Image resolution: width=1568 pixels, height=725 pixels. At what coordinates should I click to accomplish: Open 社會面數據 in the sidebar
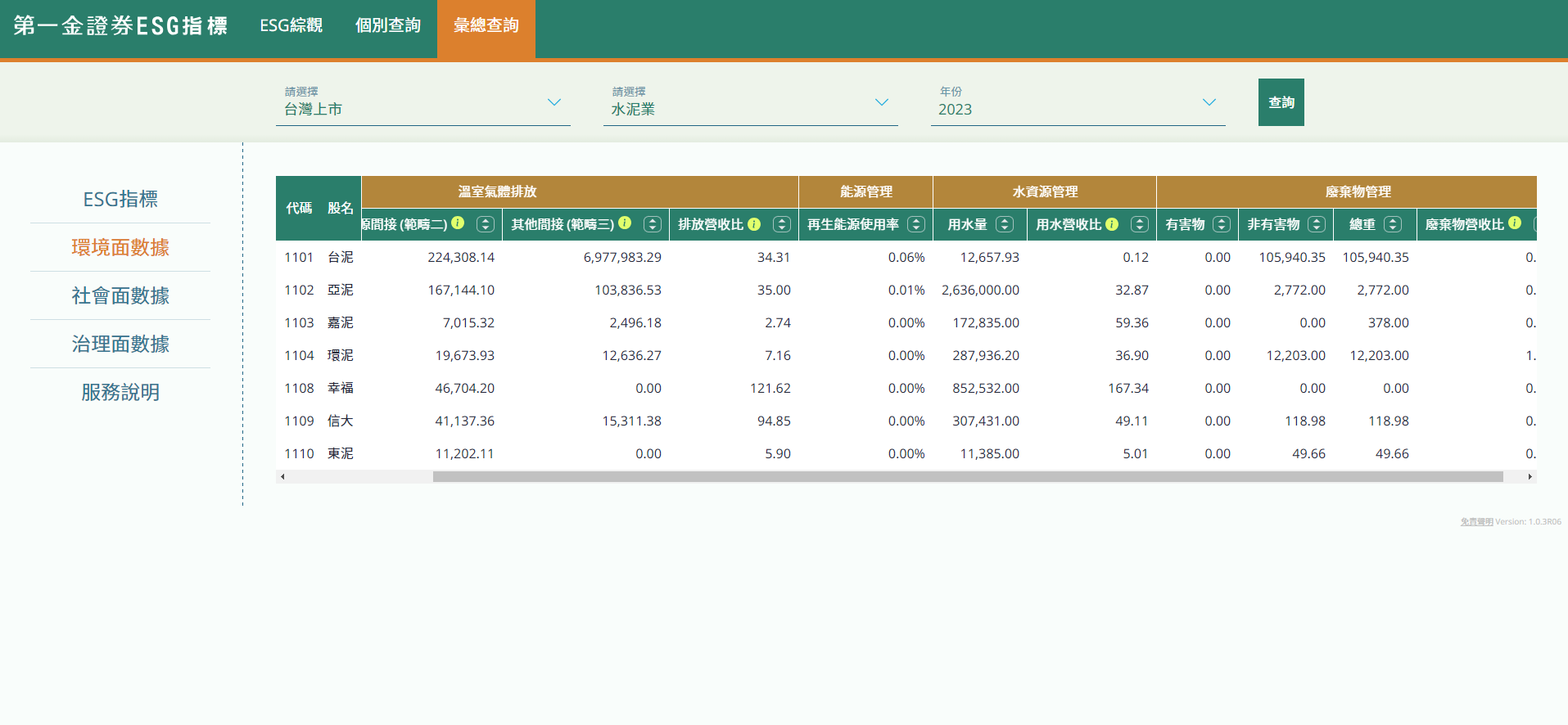(120, 295)
